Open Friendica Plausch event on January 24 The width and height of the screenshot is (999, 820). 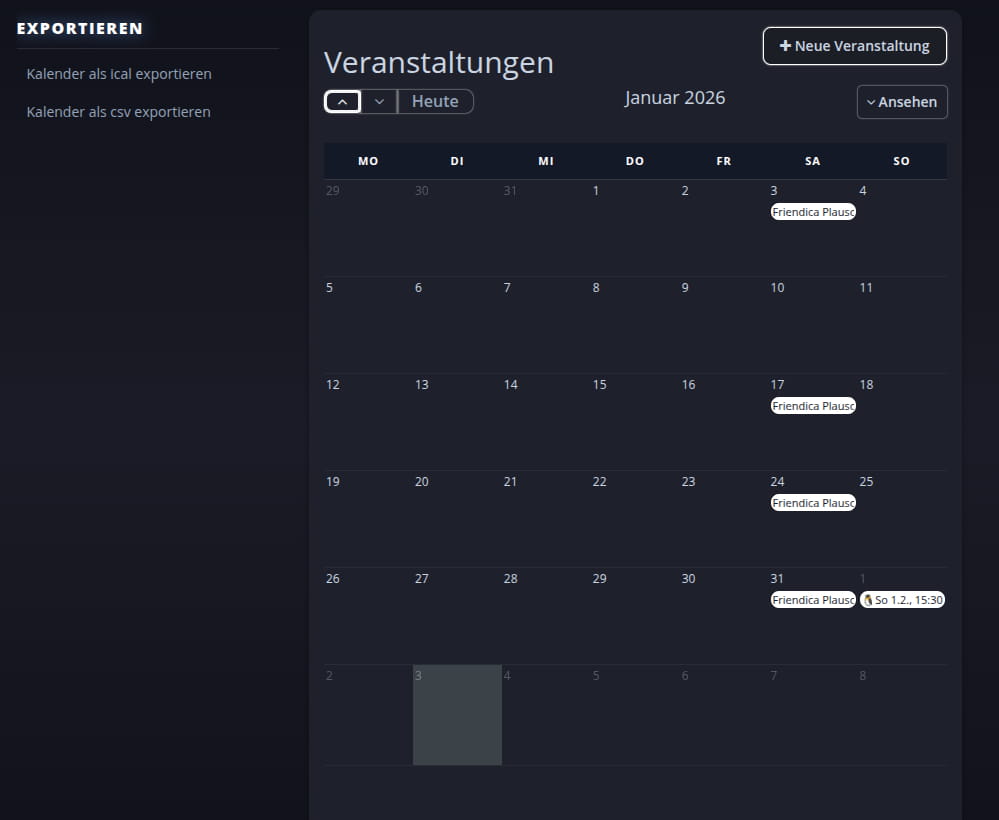point(813,503)
